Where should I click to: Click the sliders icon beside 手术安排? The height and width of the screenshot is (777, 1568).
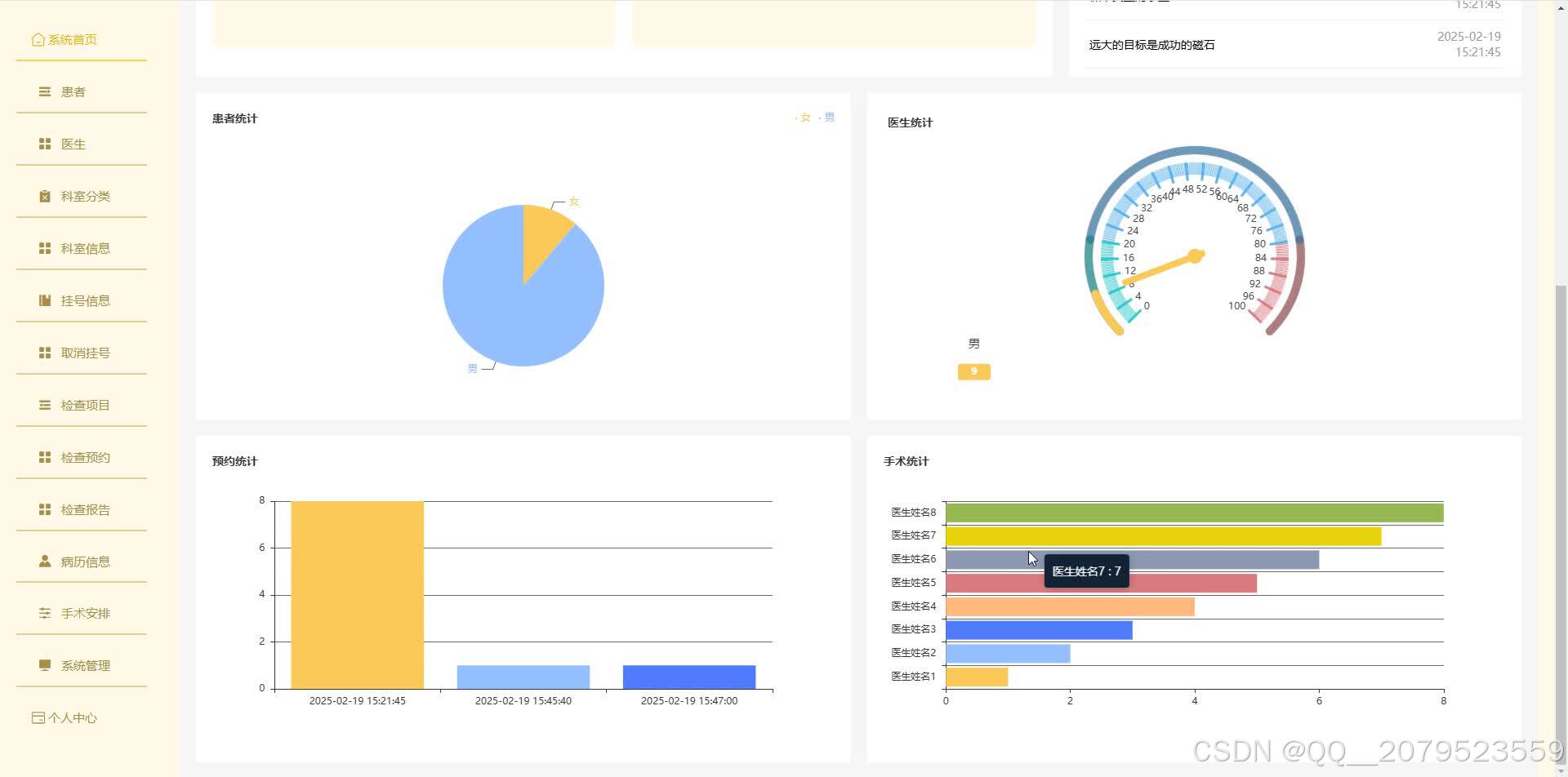pyautogui.click(x=45, y=613)
